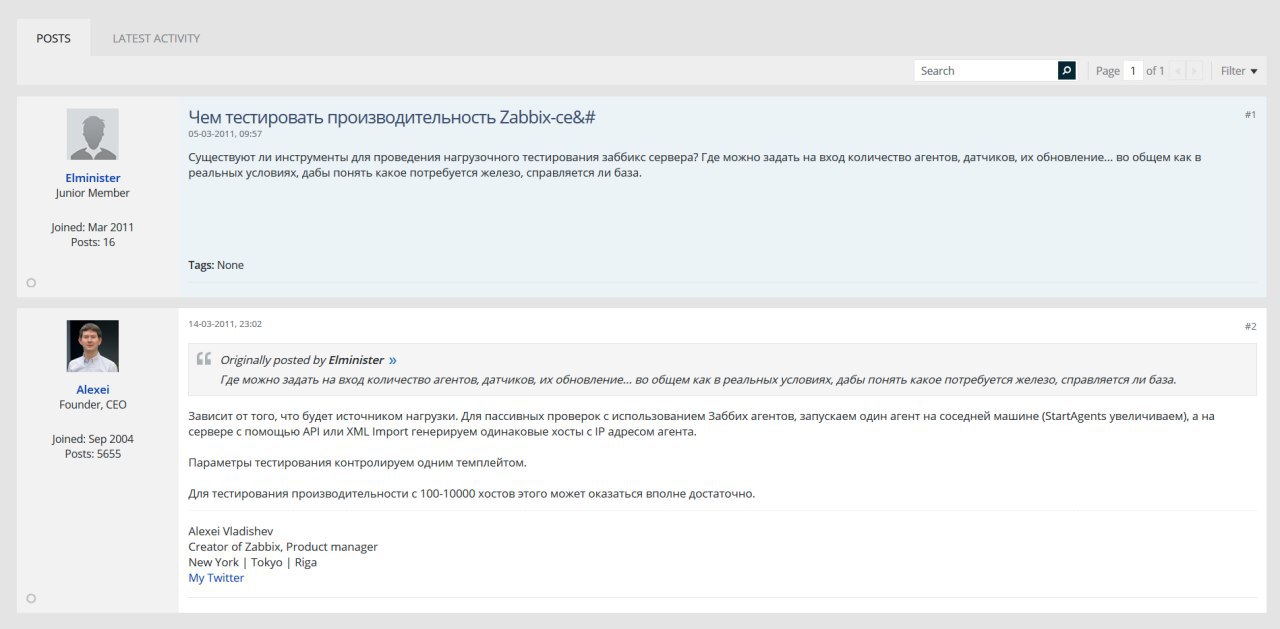
Task: Open Elminister's user profile link
Action: 93,178
